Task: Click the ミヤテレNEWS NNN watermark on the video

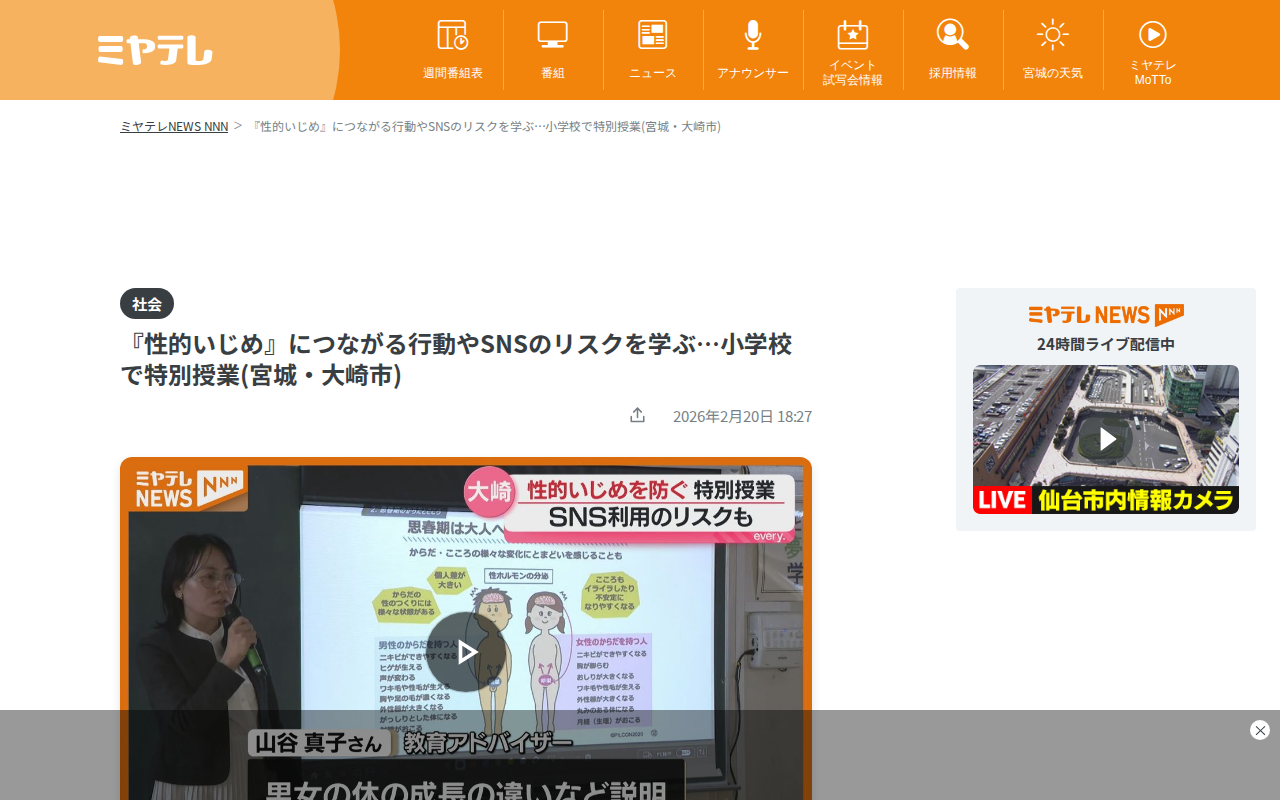Action: coord(189,489)
